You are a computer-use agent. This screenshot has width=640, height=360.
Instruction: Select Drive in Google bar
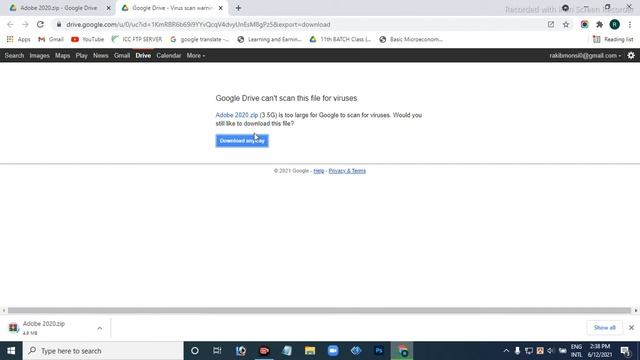(x=143, y=56)
